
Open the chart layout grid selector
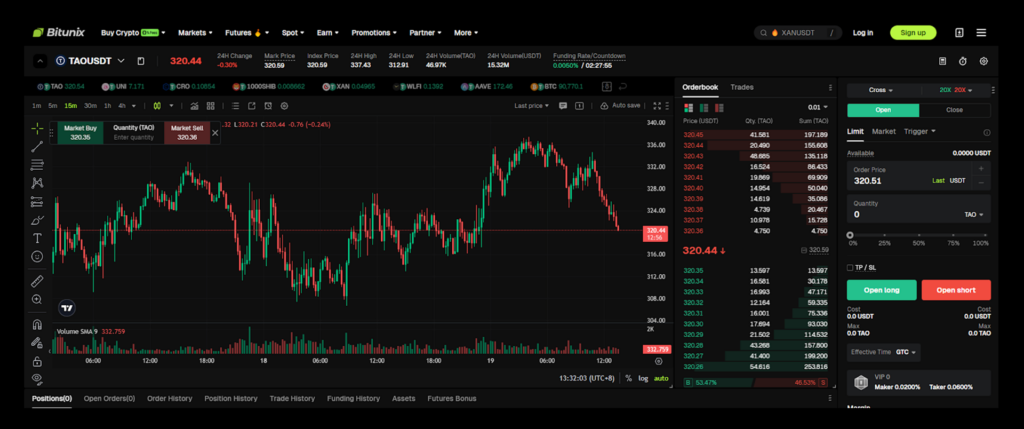[210, 106]
